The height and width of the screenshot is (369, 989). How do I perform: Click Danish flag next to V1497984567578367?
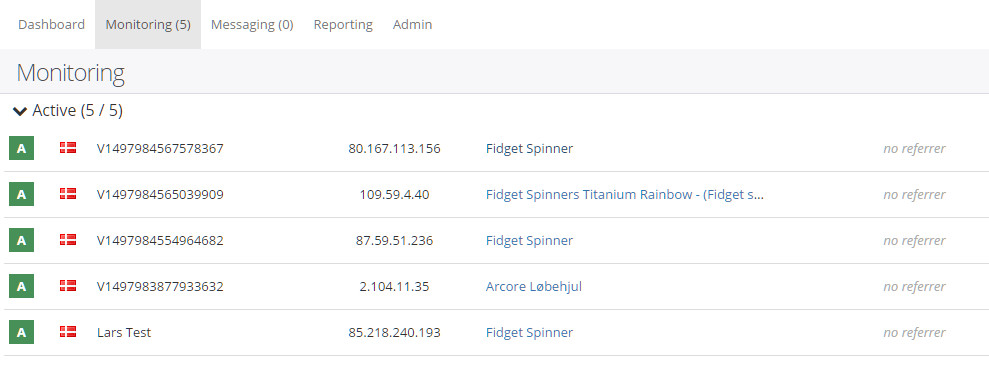(x=68, y=148)
